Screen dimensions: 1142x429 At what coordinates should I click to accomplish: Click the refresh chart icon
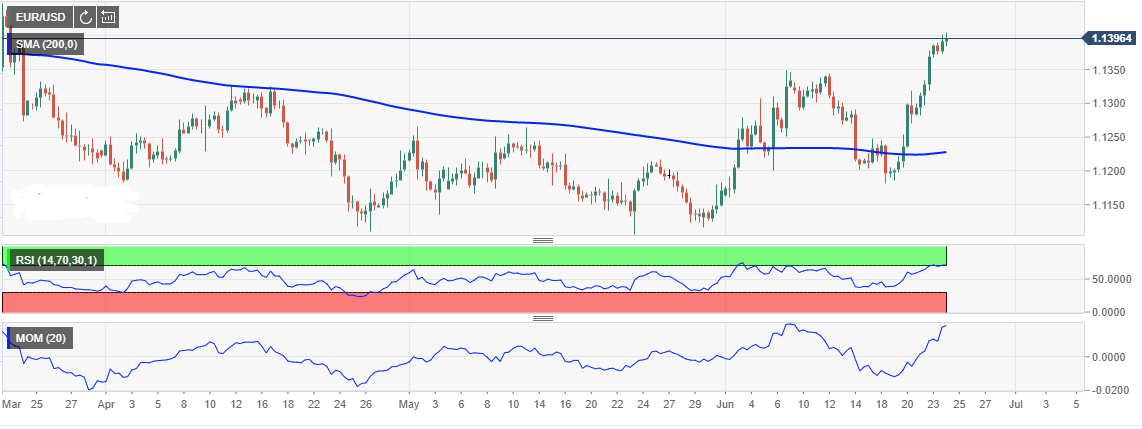coord(85,17)
